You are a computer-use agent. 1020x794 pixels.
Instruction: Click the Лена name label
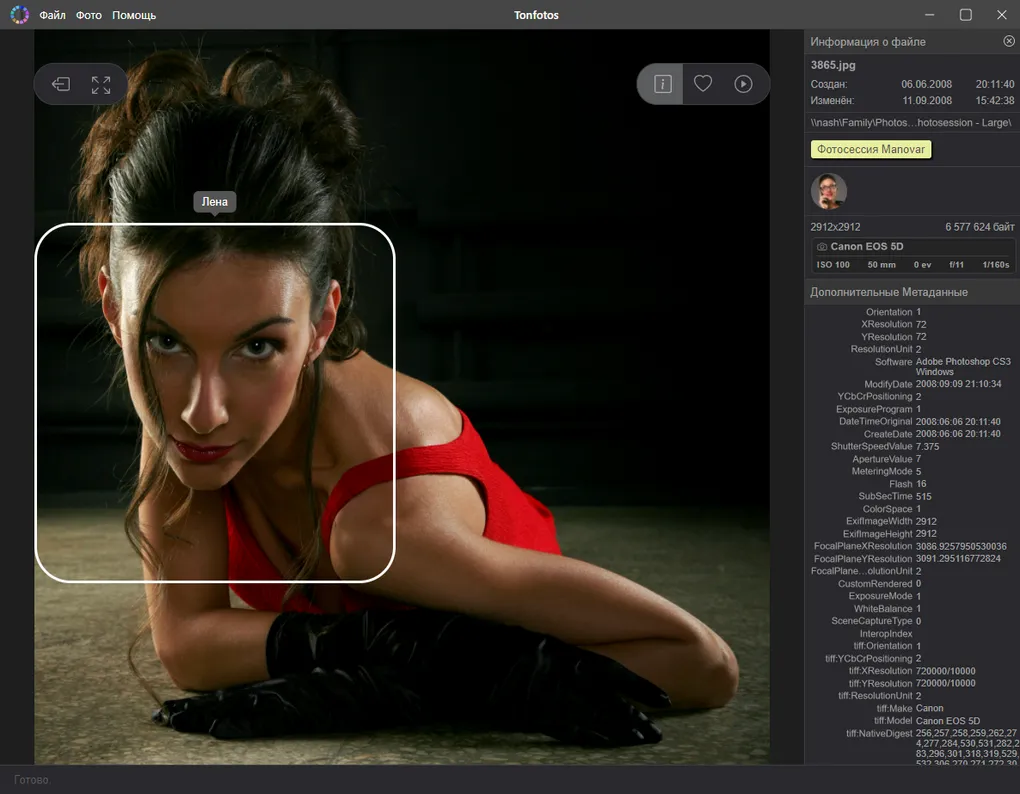pyautogui.click(x=215, y=202)
